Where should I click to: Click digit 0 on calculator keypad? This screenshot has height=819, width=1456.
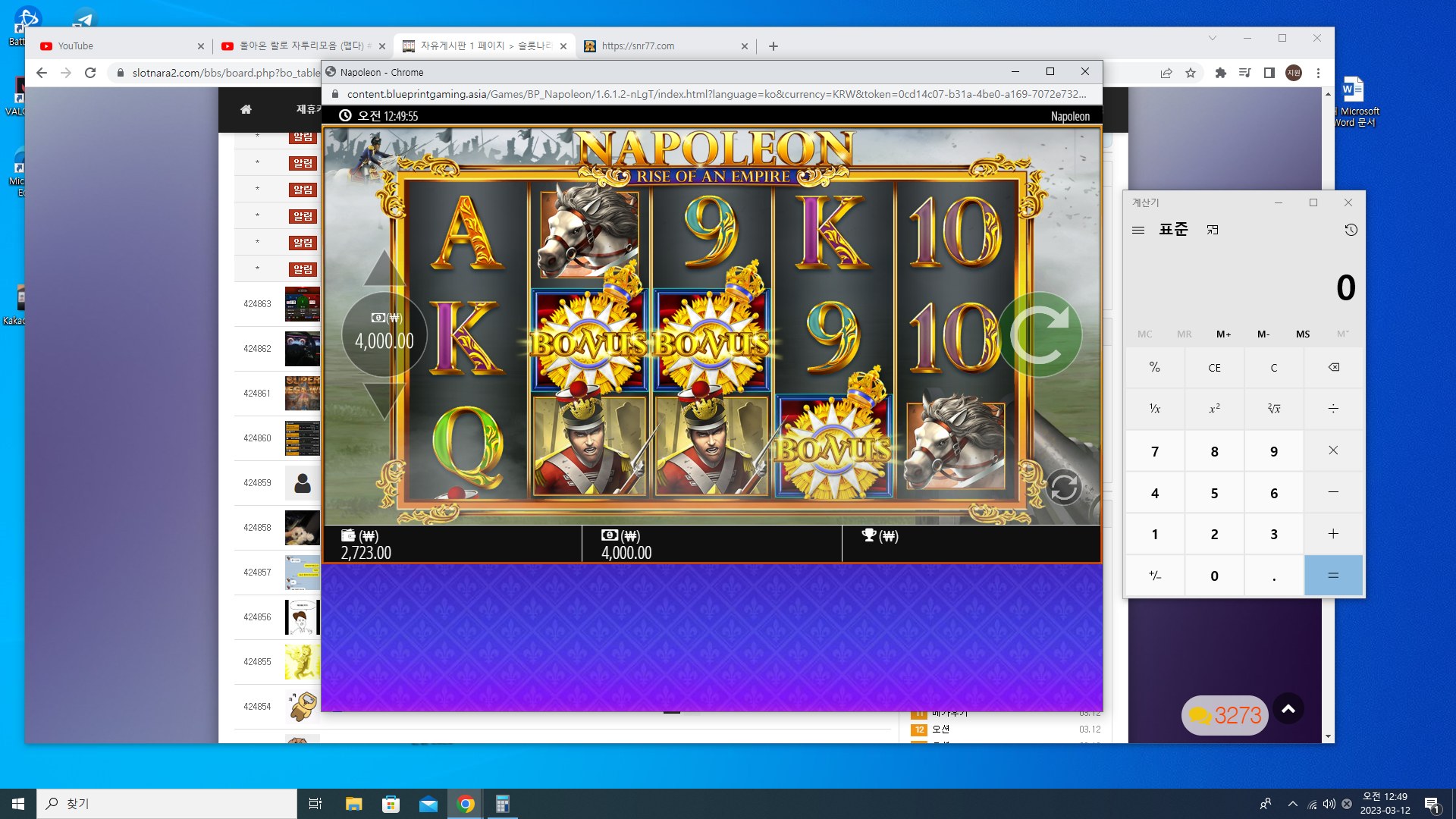click(1214, 576)
